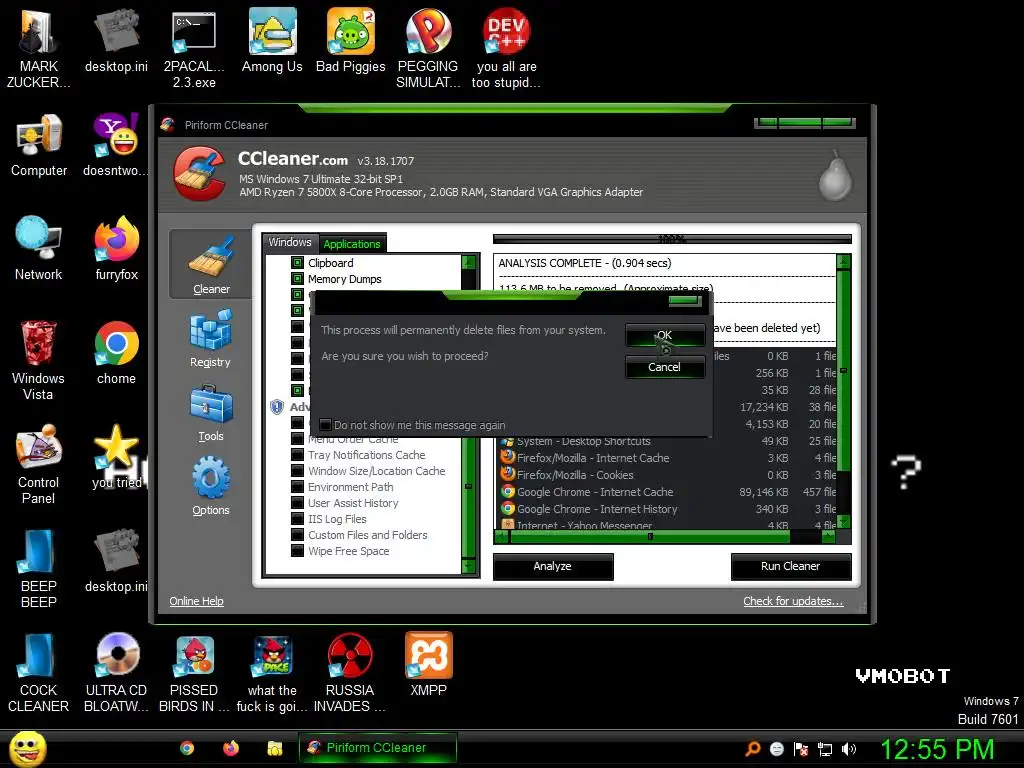The width and height of the screenshot is (1024, 768).
Task: Select the Google Chrome - Internet Cache row
Action: click(667, 492)
